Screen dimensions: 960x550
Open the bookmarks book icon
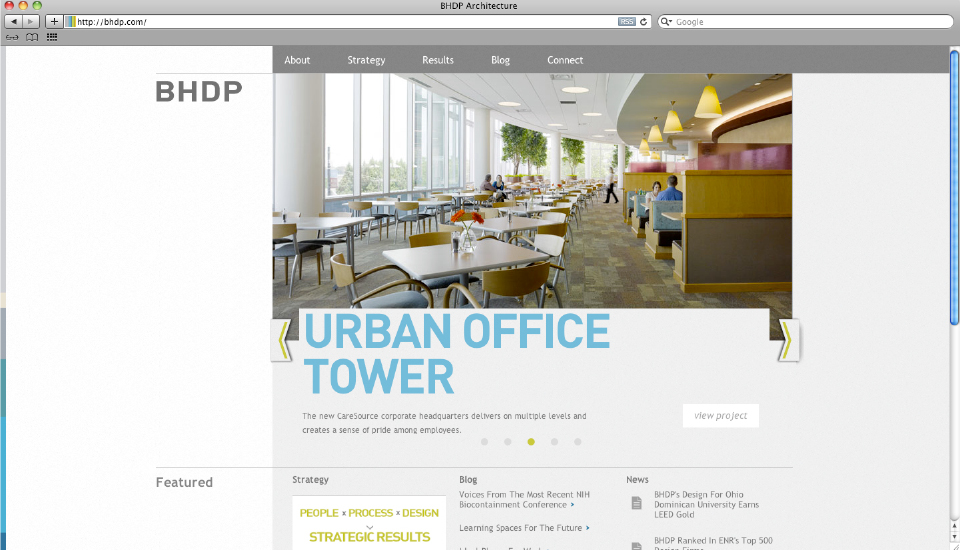pyautogui.click(x=32, y=36)
